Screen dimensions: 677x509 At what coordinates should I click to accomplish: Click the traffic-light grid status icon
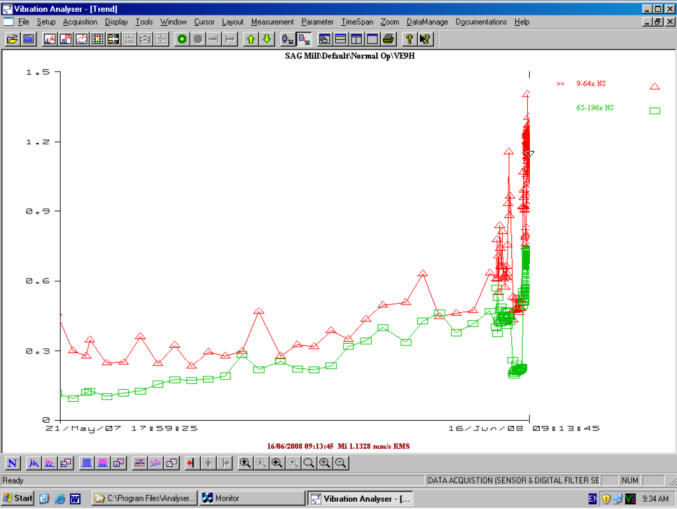click(98, 39)
